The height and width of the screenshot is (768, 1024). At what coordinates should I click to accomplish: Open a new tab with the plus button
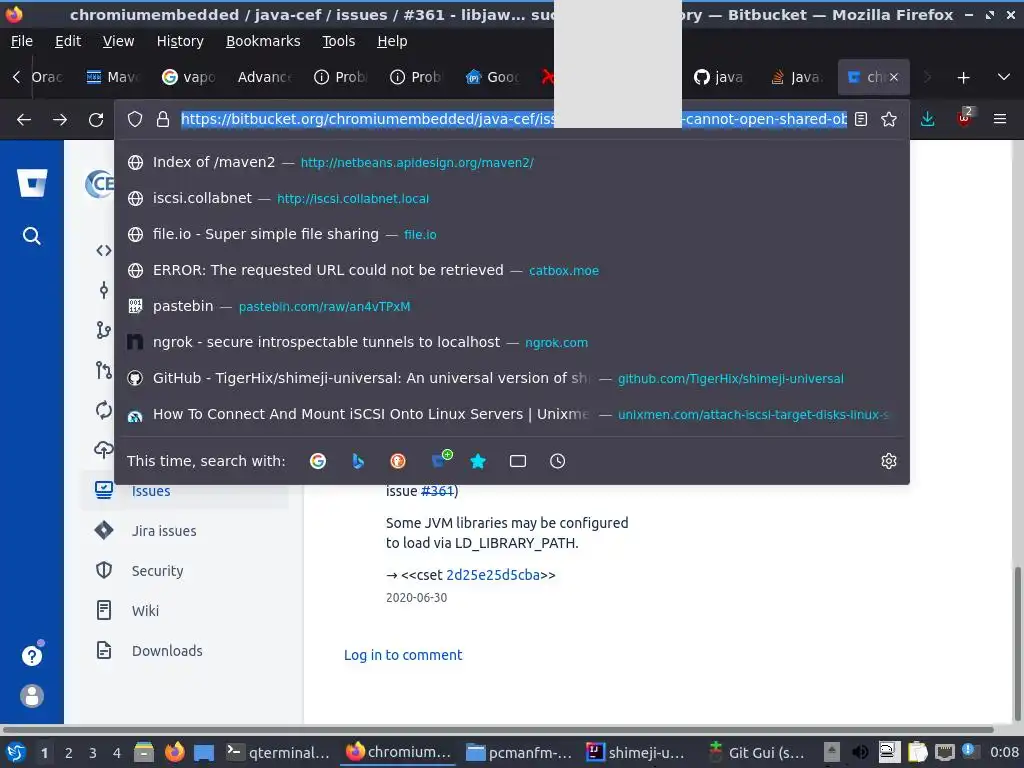tap(963, 78)
